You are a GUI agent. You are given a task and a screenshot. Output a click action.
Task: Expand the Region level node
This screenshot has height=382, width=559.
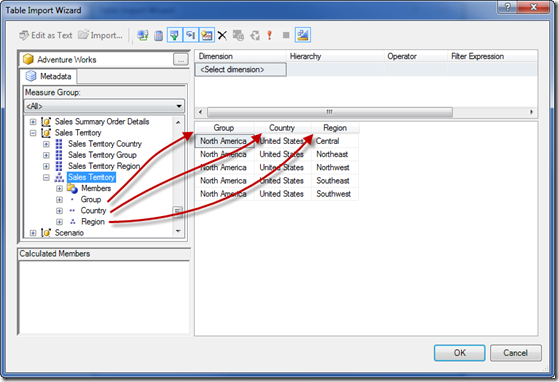pos(59,222)
